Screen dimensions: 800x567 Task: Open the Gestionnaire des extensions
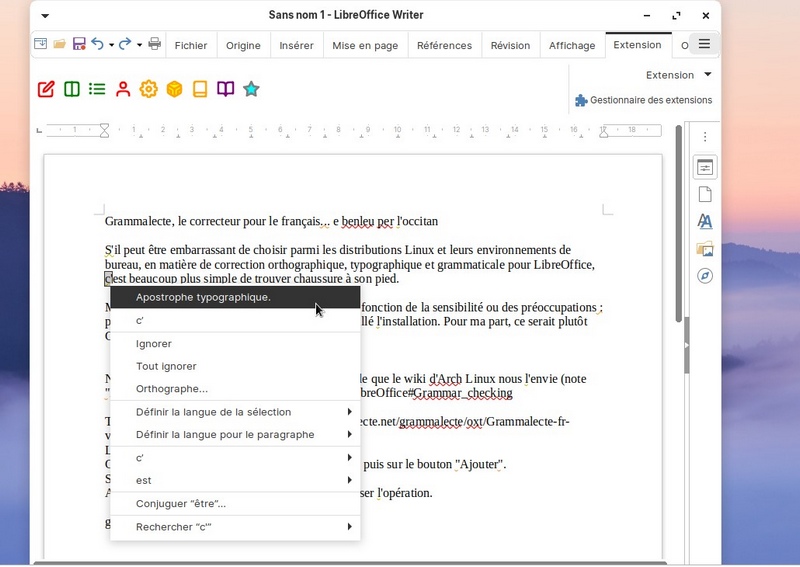click(643, 100)
